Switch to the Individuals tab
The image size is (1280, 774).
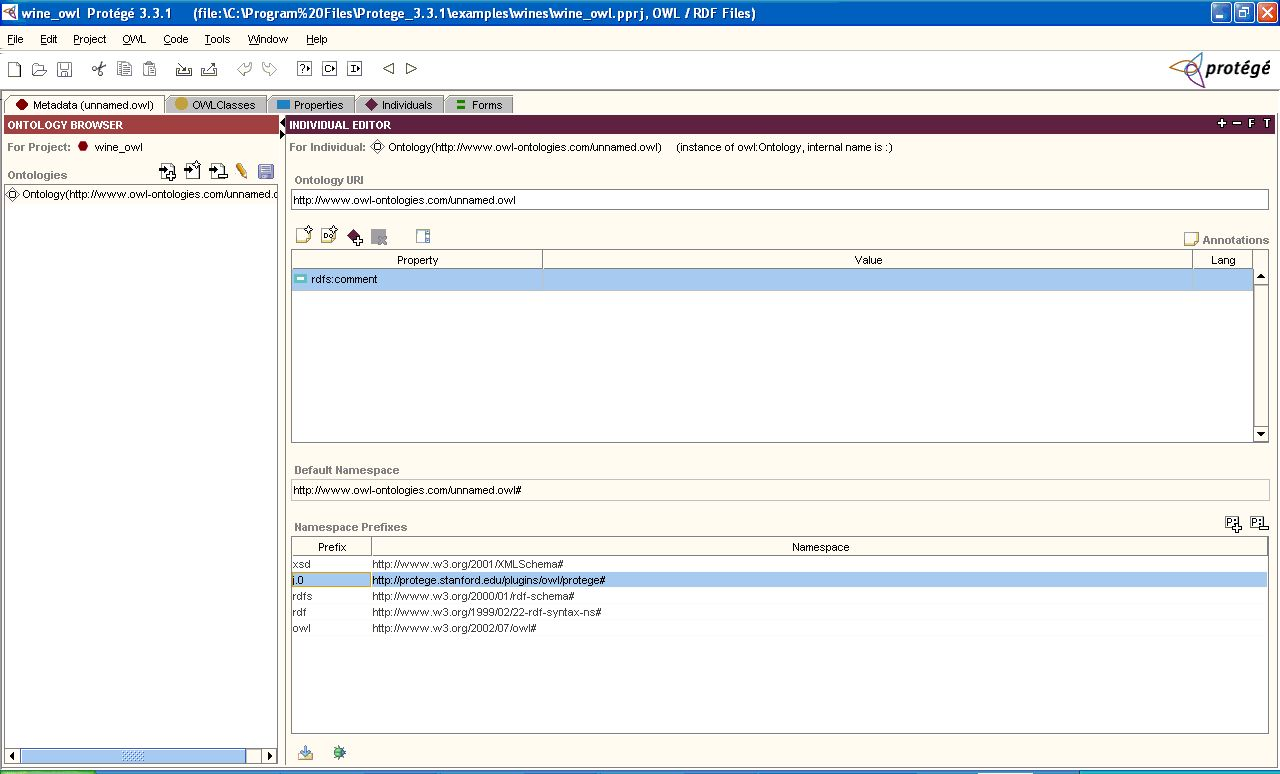(399, 104)
